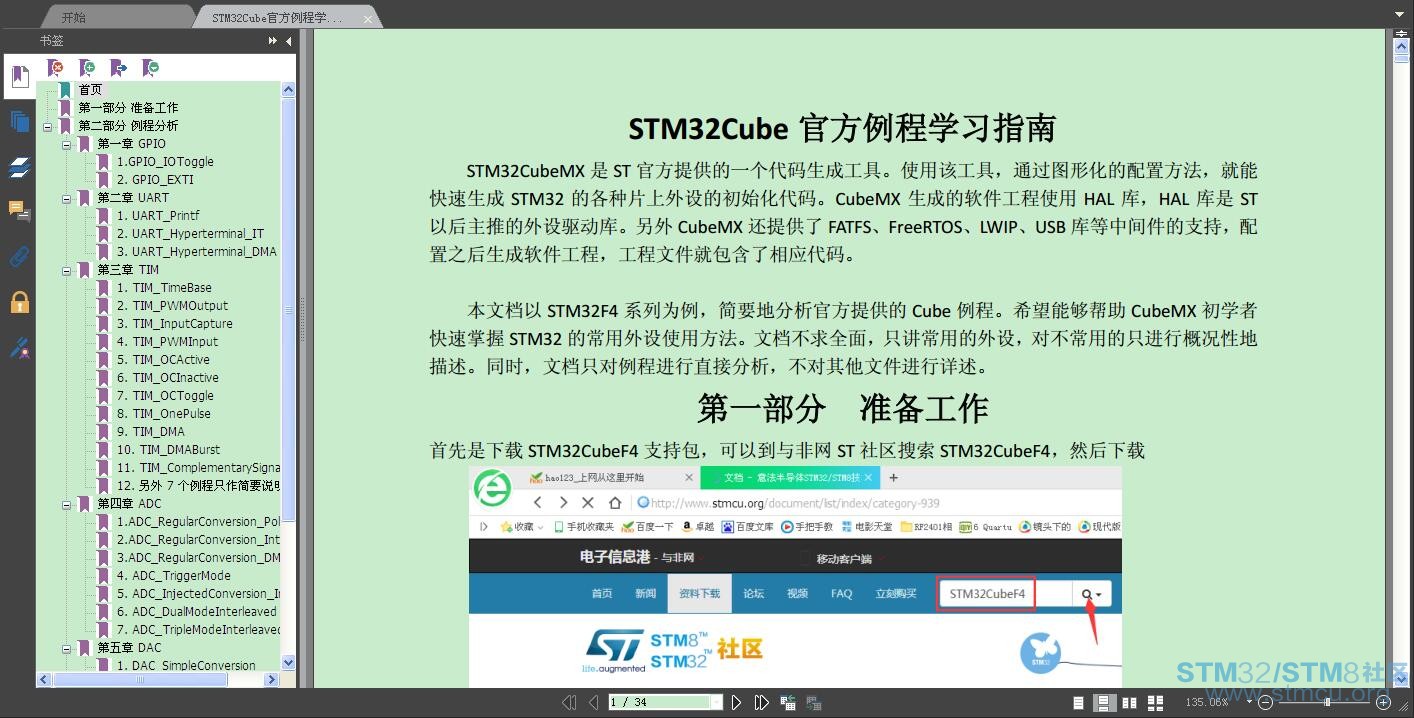Image resolution: width=1414 pixels, height=718 pixels.
Task: Click the previous view icon
Action: pos(788,703)
